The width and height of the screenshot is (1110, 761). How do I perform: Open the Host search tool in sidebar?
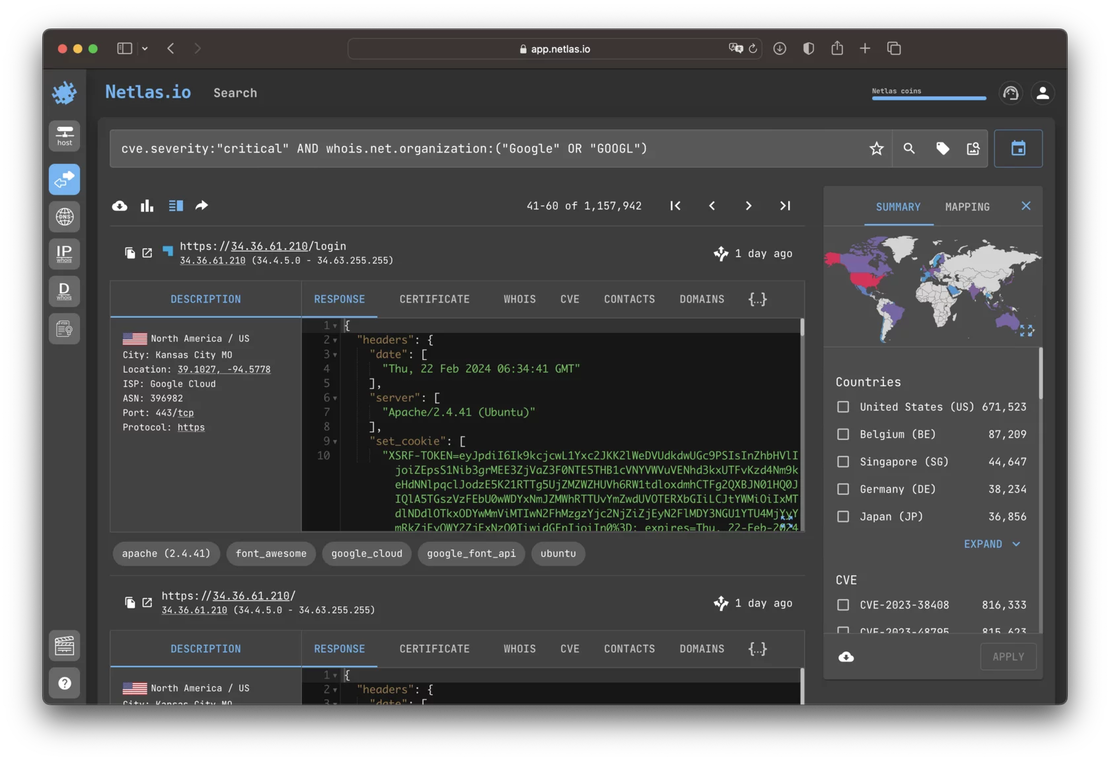pyautogui.click(x=64, y=134)
